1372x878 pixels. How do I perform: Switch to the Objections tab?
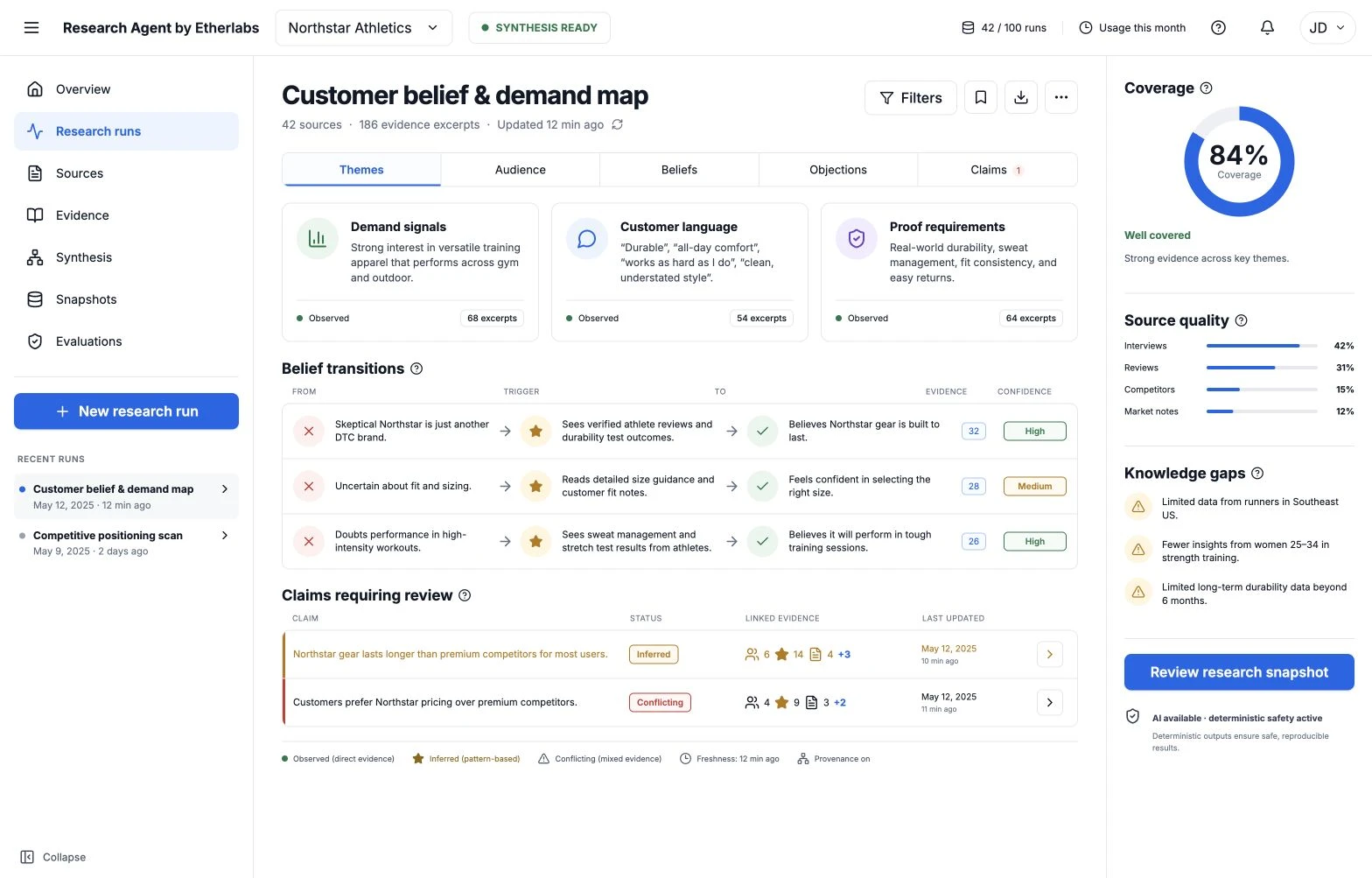click(838, 170)
